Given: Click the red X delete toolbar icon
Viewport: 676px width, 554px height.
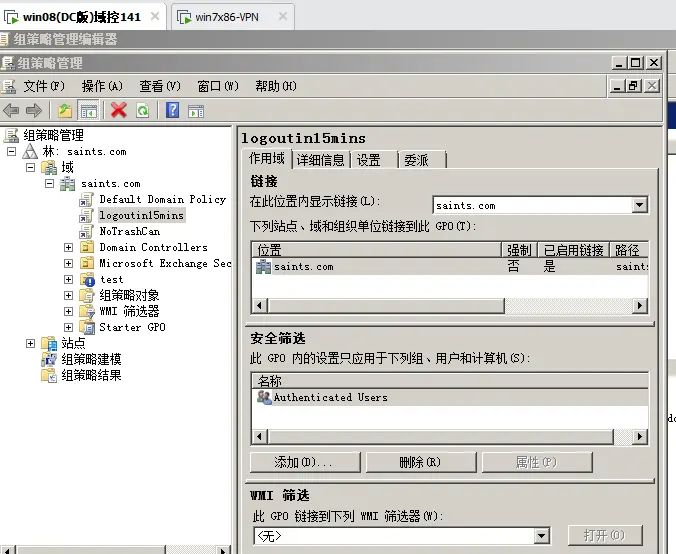Looking at the screenshot, I should pos(119,110).
